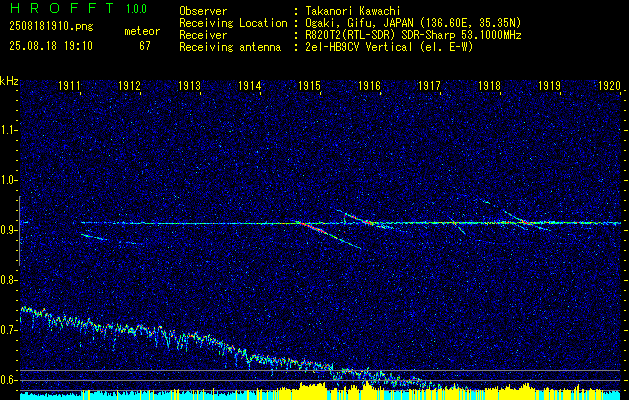Screen dimensions: 629x400
Task: Click the meteor echo crossing carrier near 1918
Action: (526, 221)
